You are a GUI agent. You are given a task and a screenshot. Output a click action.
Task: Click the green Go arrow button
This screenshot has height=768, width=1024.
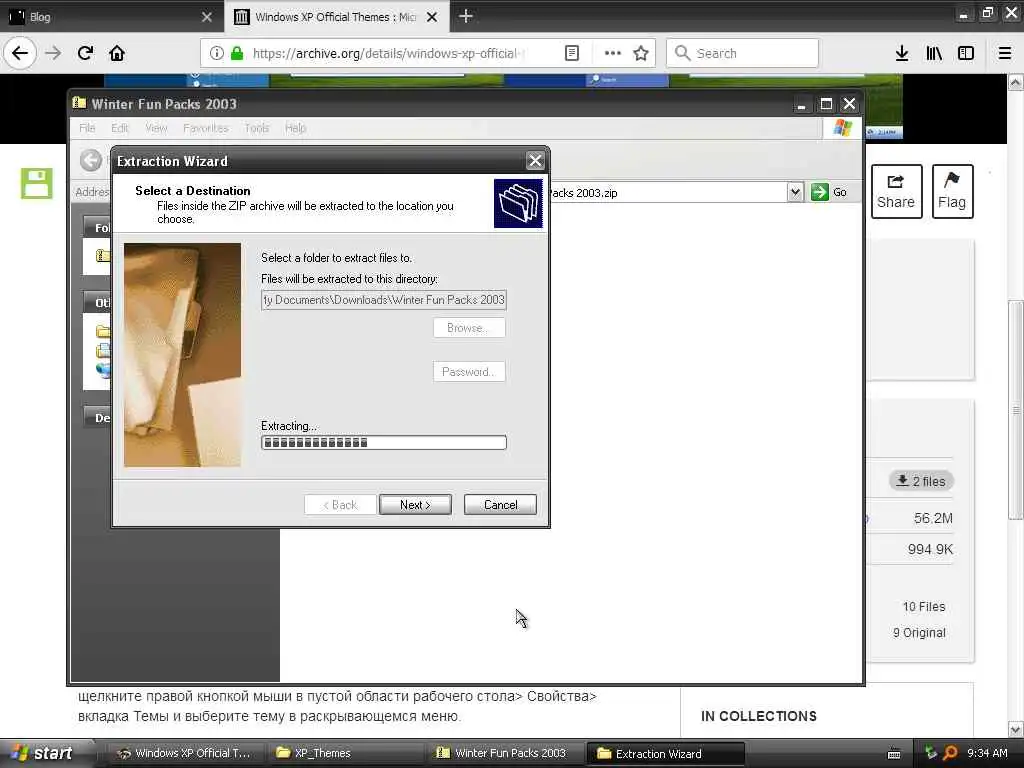[x=820, y=192]
